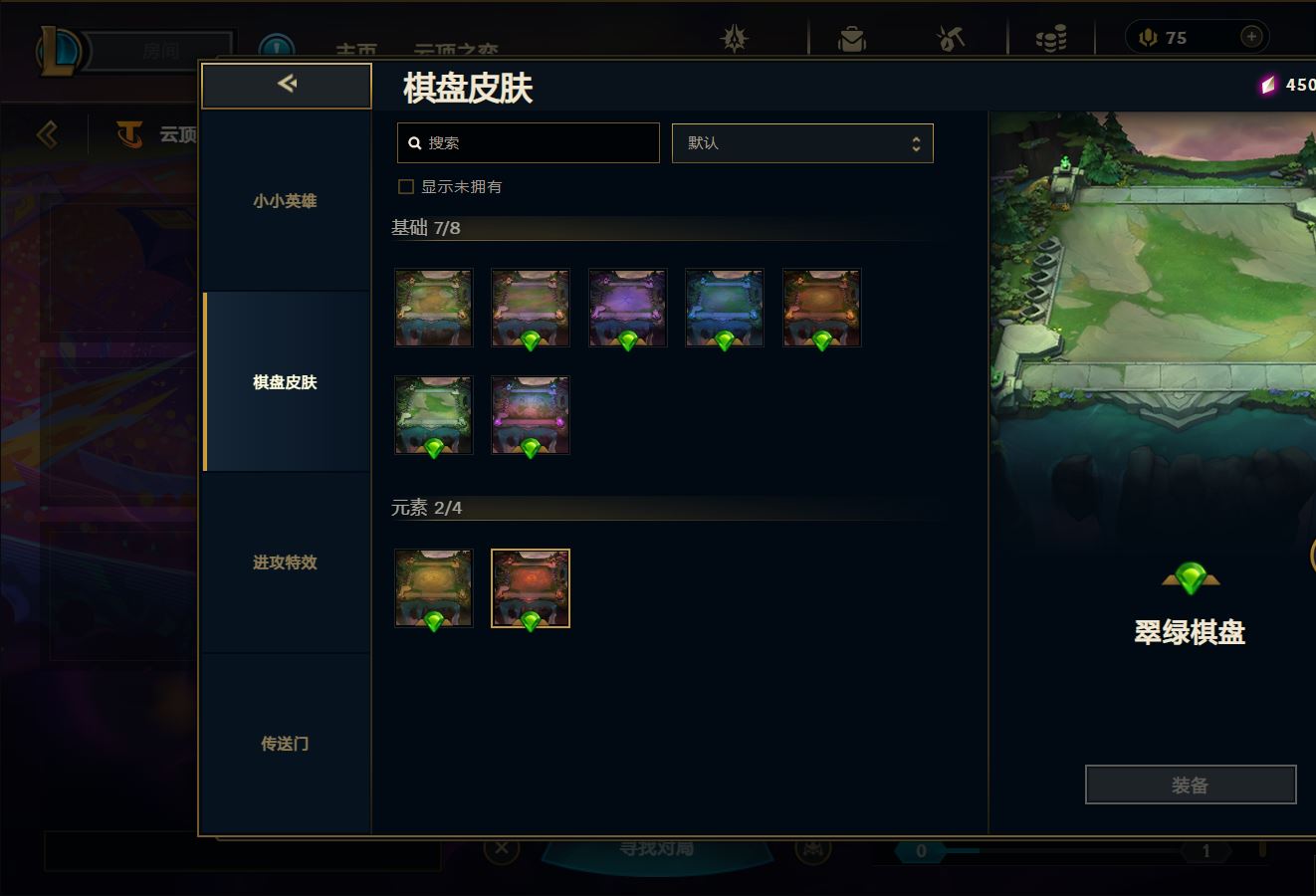Select the 进攻特效 tab
This screenshot has width=1316, height=896.
[x=285, y=562]
